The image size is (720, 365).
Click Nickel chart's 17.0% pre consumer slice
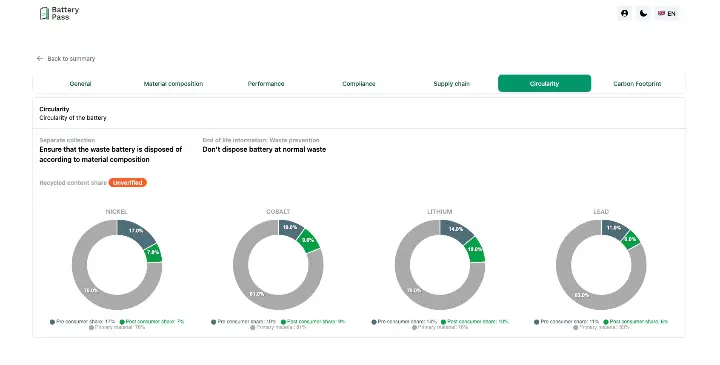point(136,232)
